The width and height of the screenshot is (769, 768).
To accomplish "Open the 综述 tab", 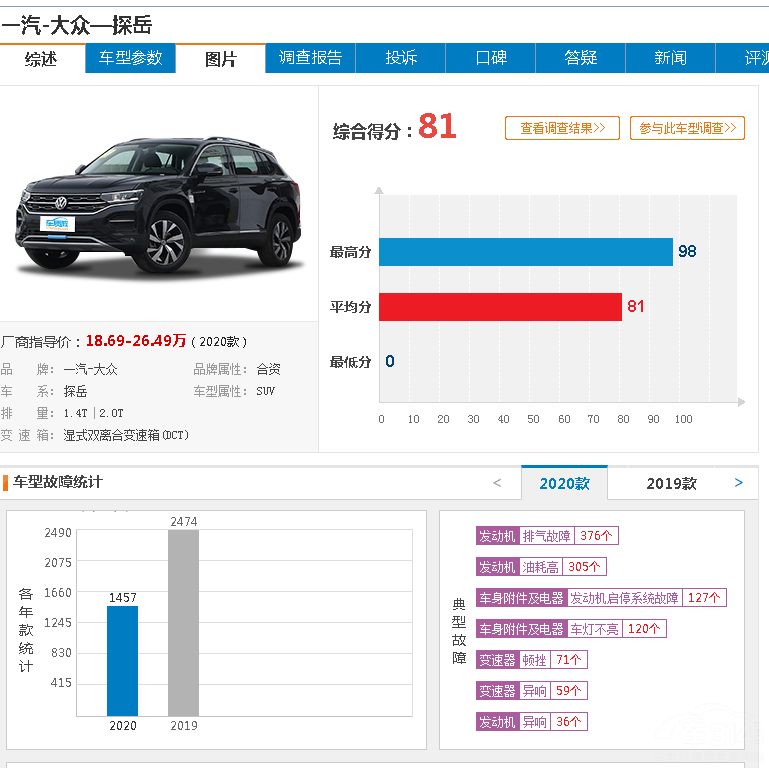I will click(x=41, y=58).
